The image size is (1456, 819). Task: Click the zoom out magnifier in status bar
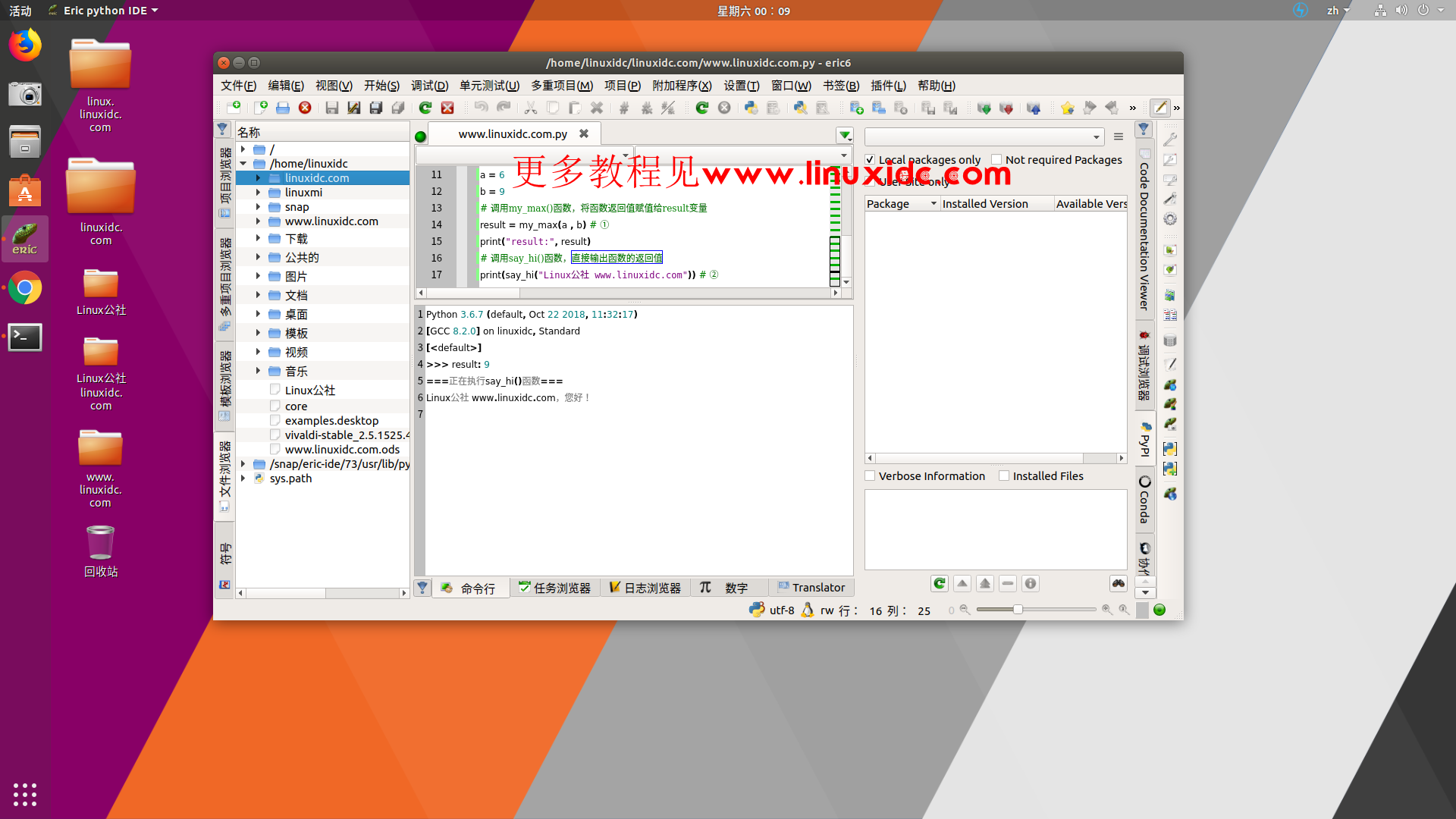[965, 610]
